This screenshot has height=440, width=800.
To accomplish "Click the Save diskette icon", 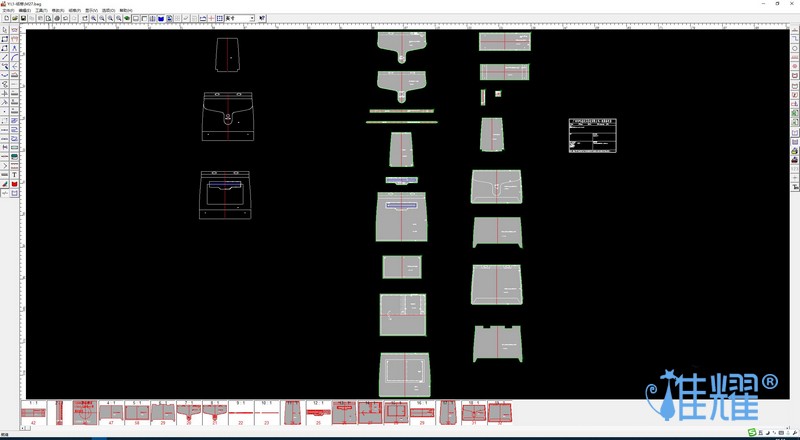I will click(x=23, y=18).
